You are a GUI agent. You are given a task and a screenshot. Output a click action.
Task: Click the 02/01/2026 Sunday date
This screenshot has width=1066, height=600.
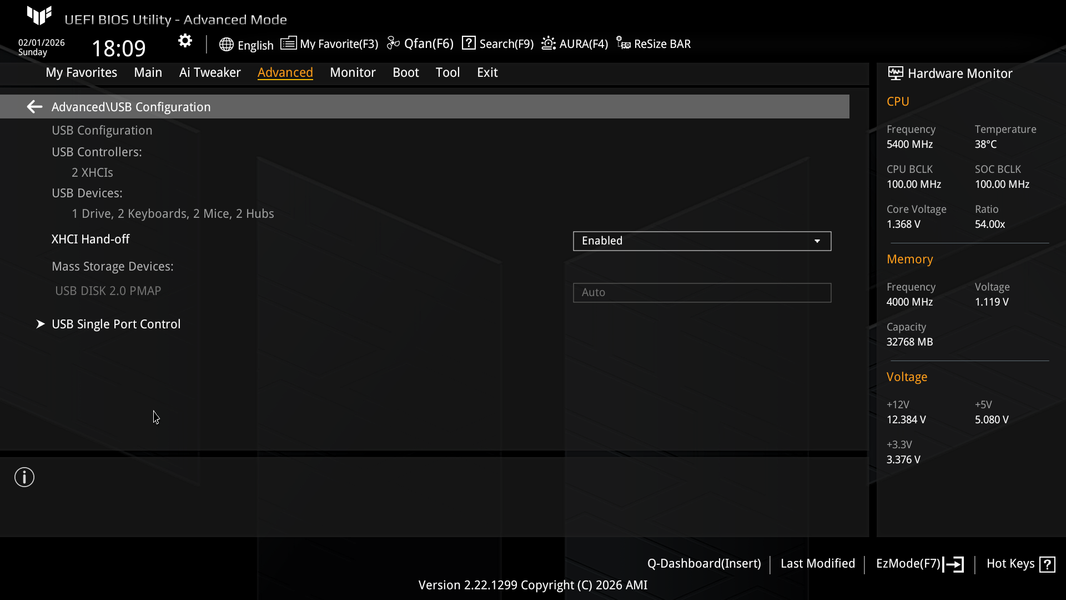coord(41,47)
